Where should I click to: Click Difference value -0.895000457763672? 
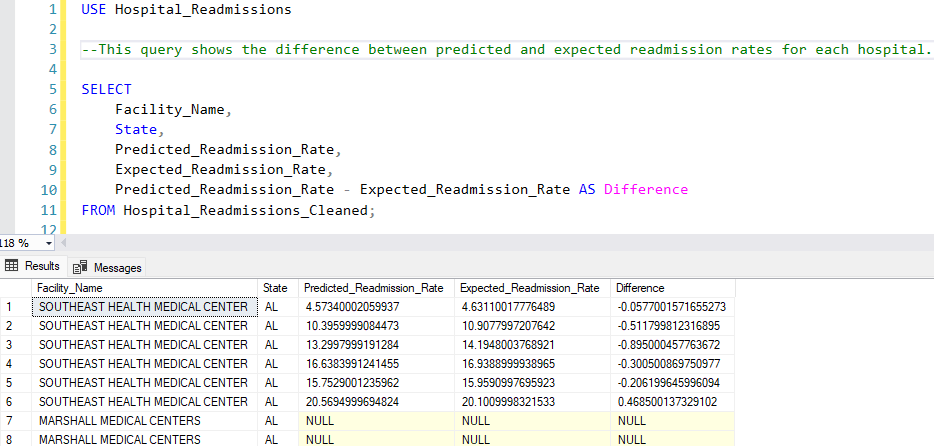673,345
